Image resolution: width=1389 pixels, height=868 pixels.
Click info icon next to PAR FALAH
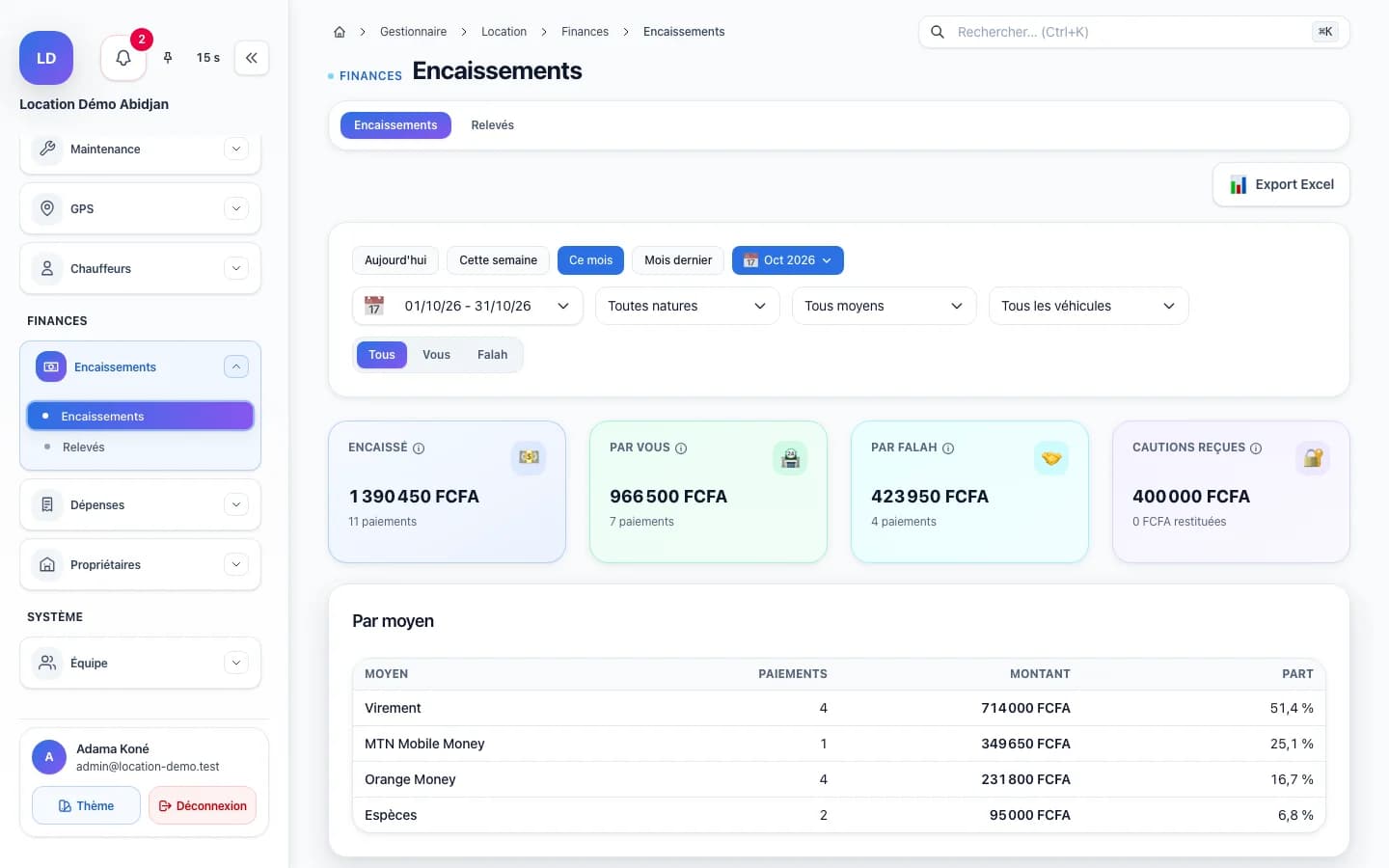tap(948, 448)
